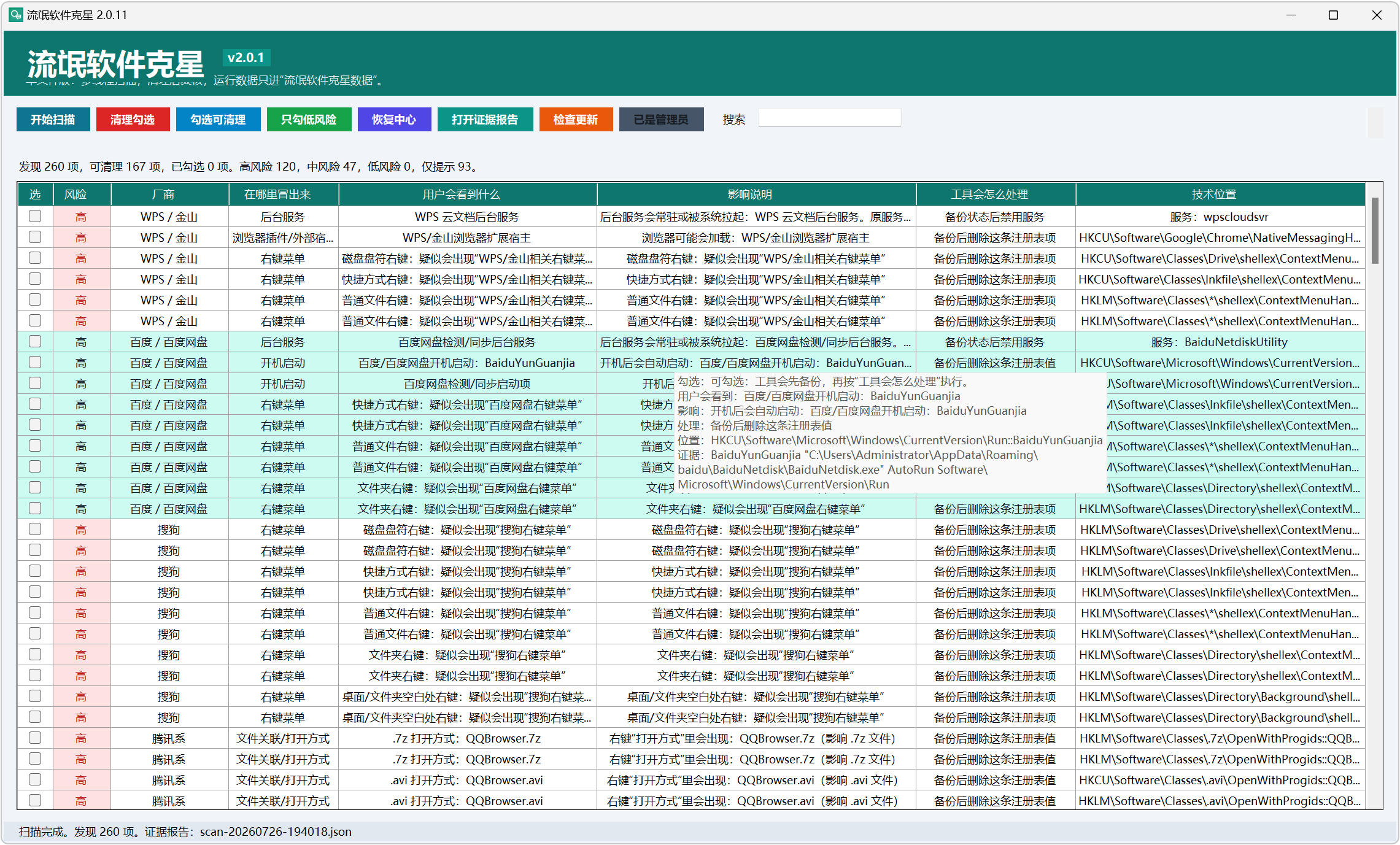Click the red 清理勾选 button
Screen dimensions: 1400x845
click(x=133, y=120)
